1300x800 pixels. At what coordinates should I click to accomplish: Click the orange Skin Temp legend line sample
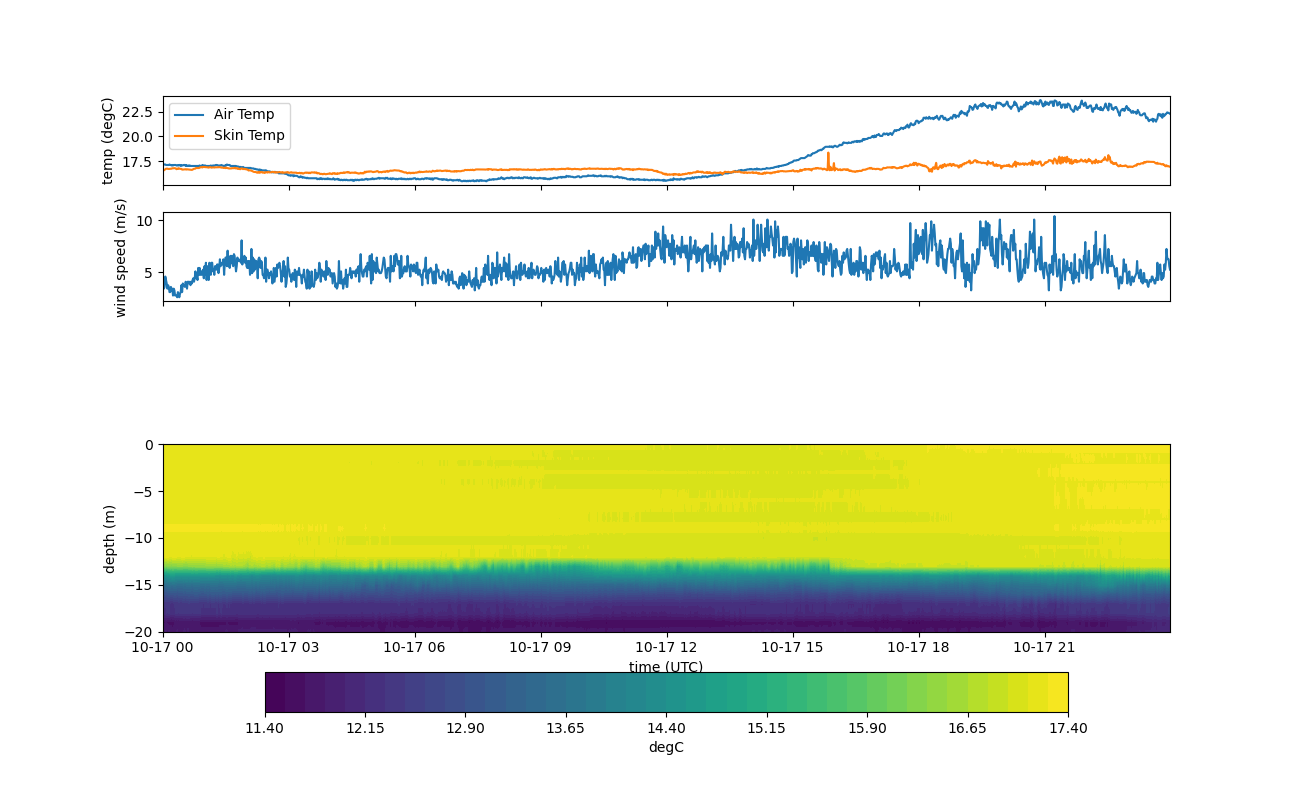click(x=190, y=136)
